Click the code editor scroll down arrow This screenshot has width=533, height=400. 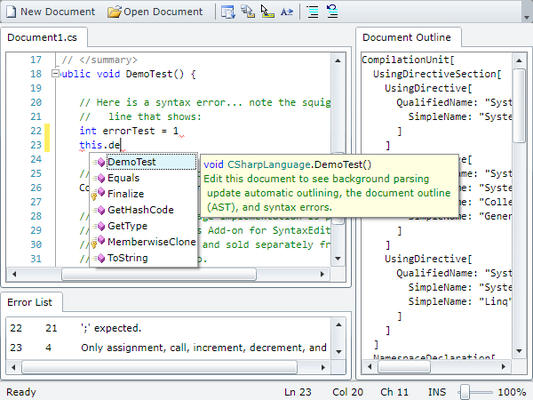[x=338, y=259]
